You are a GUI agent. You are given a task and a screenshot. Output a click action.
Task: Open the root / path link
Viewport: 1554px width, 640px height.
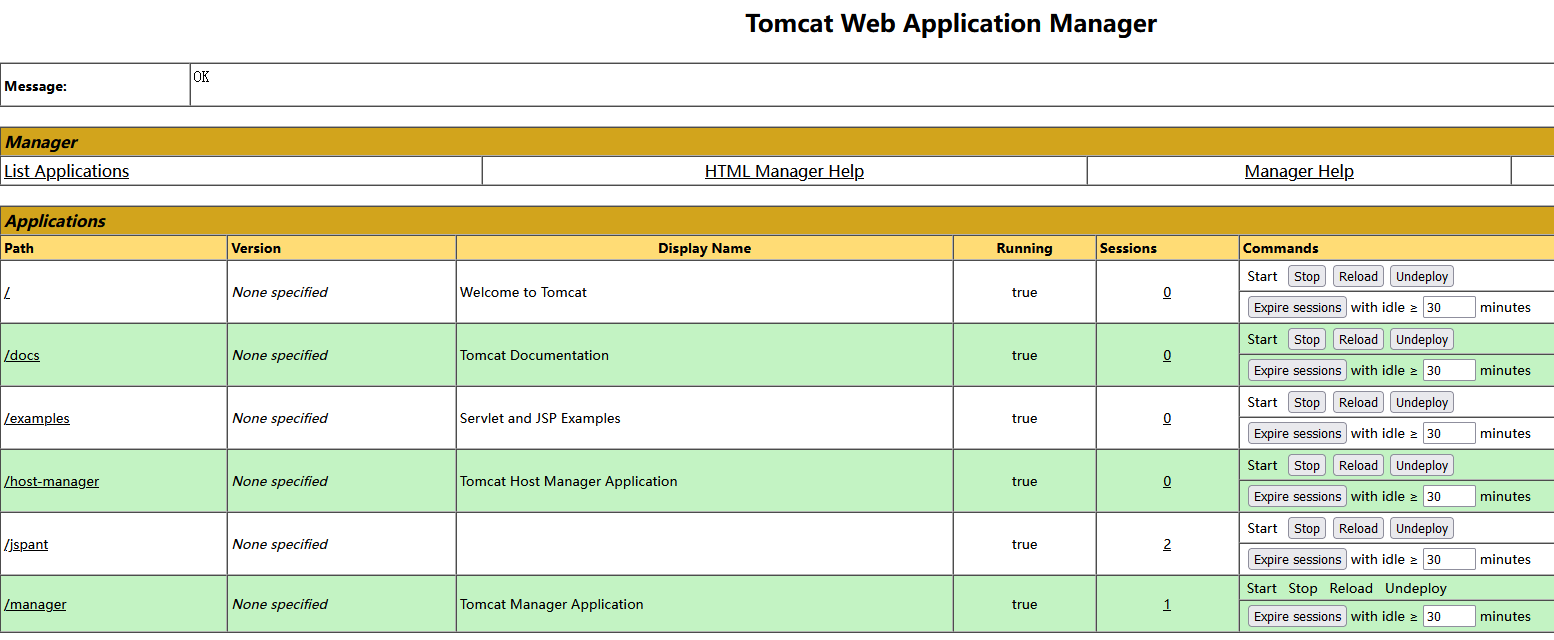7,292
